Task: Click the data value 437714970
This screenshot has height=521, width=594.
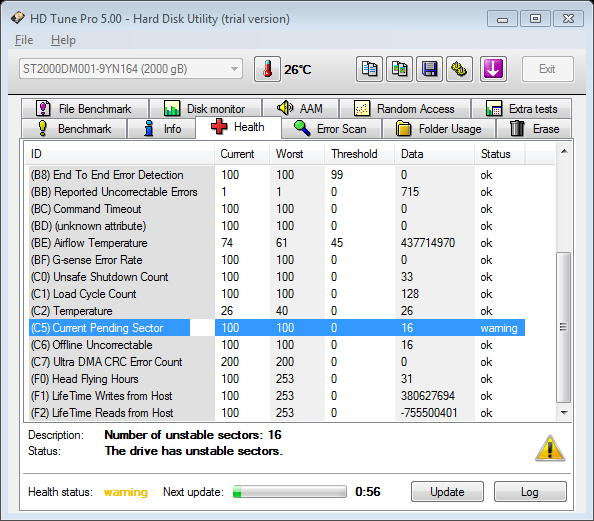Action: (x=428, y=243)
